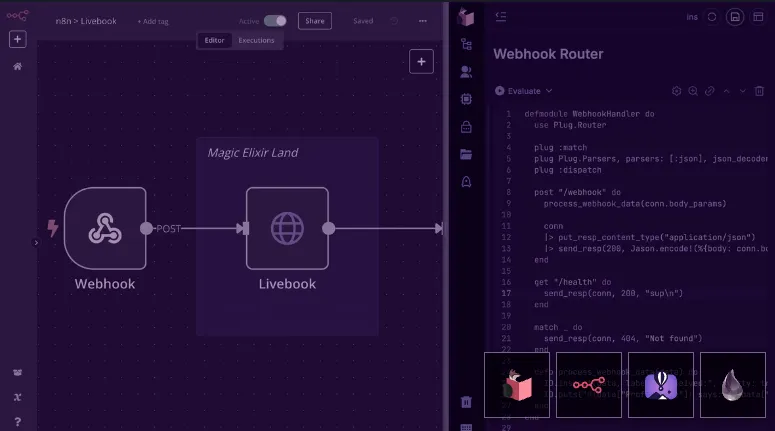Click the cell magnifier icon
Viewport: 775px width, 431px height.
click(693, 91)
